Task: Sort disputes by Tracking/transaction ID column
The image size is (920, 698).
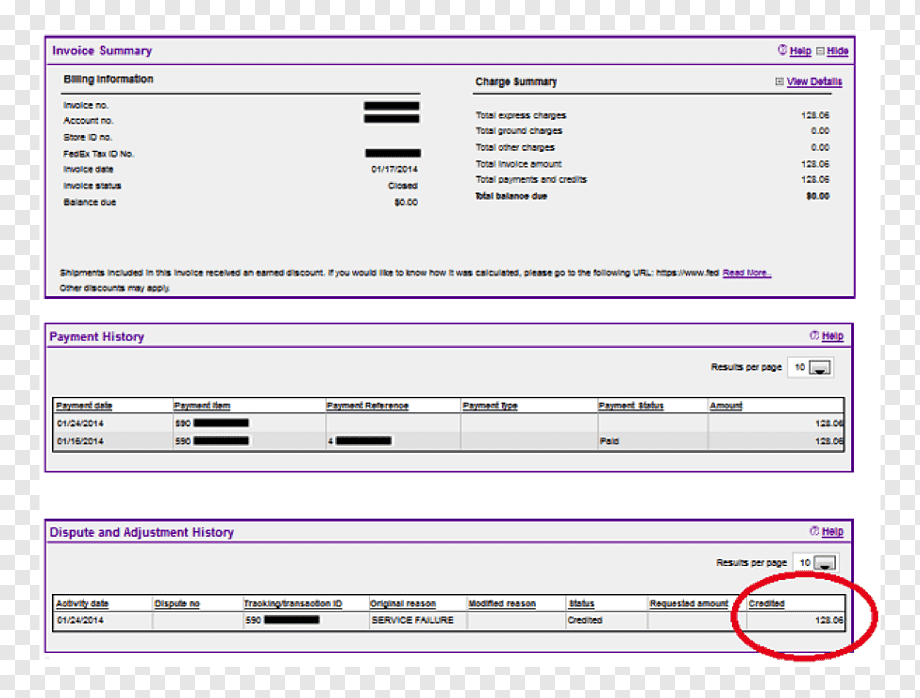Action: point(293,603)
